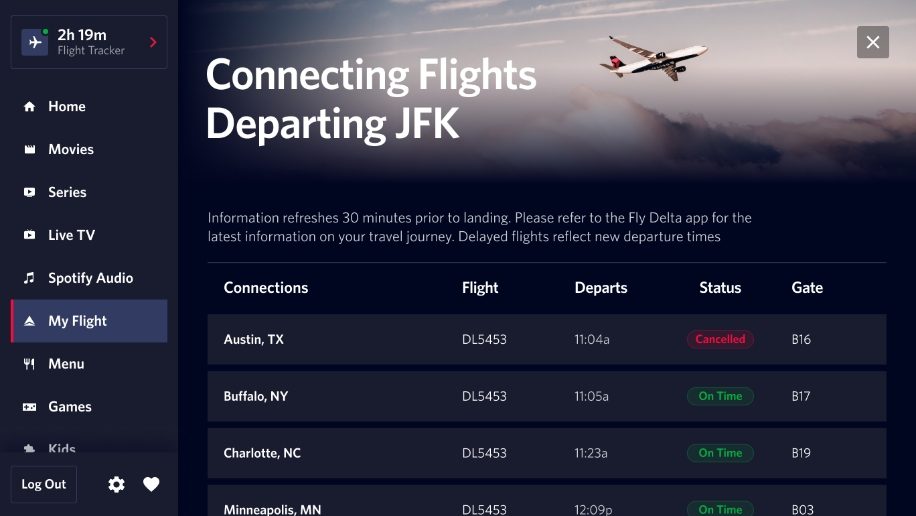Click the Series play icon

[x=29, y=193]
